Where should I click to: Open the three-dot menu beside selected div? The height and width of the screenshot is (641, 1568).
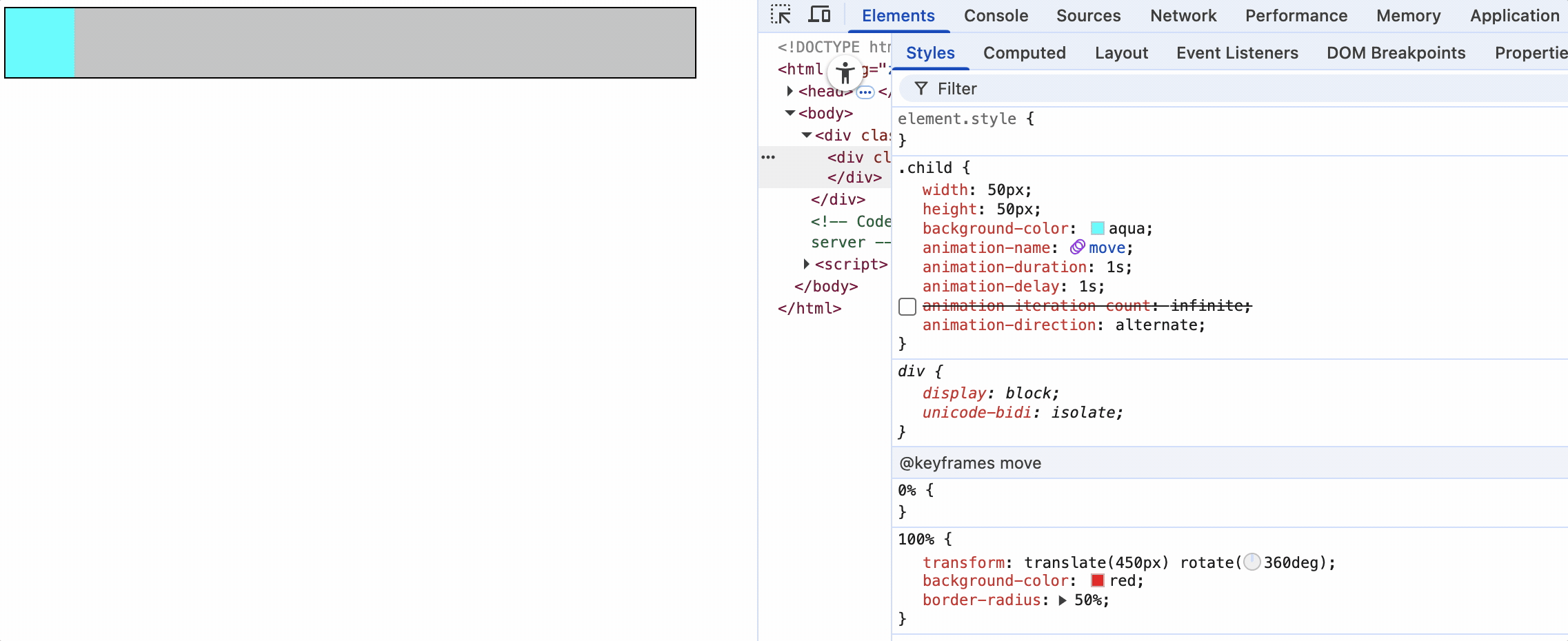(768, 157)
